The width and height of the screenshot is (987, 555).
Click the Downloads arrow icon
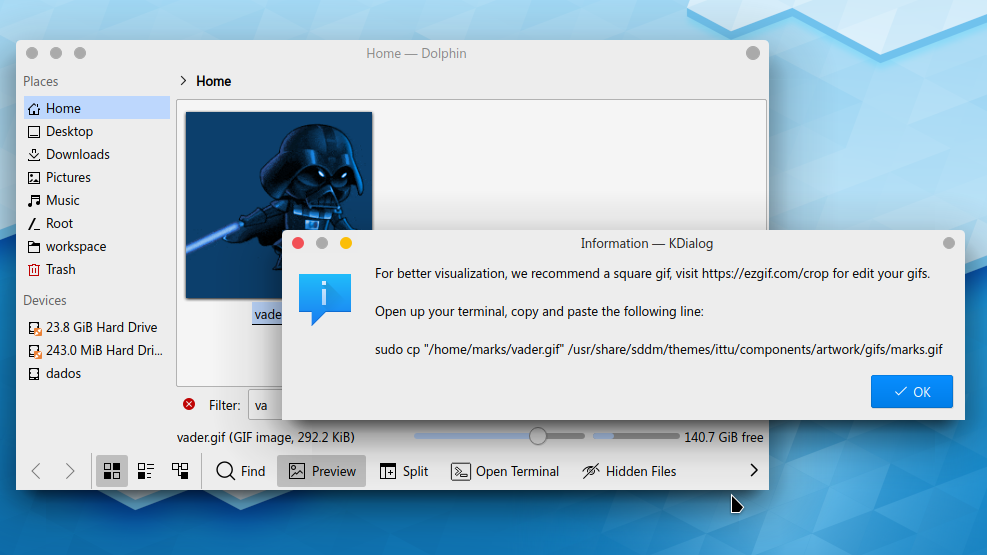[34, 155]
